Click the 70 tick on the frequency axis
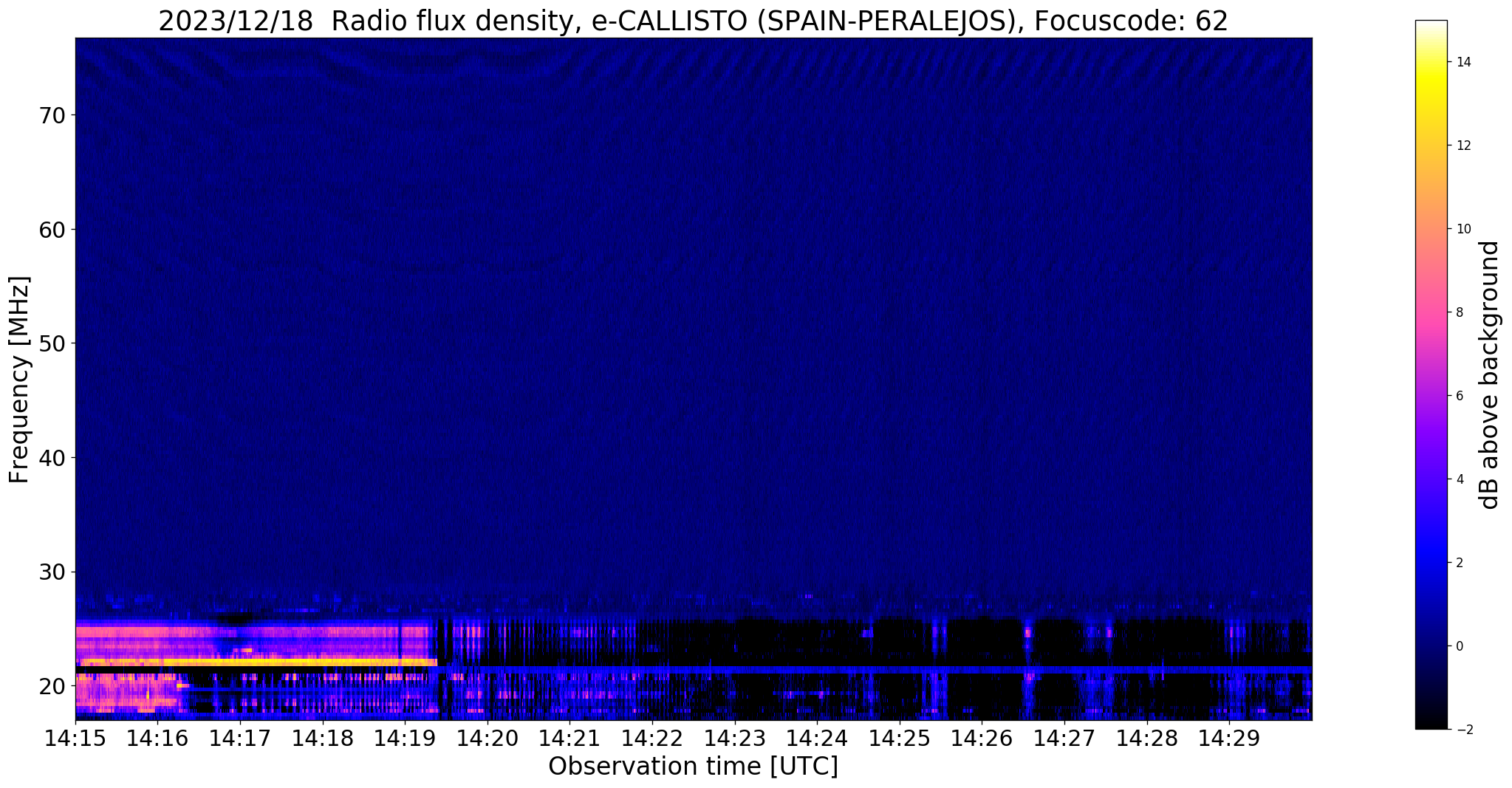 pos(52,115)
